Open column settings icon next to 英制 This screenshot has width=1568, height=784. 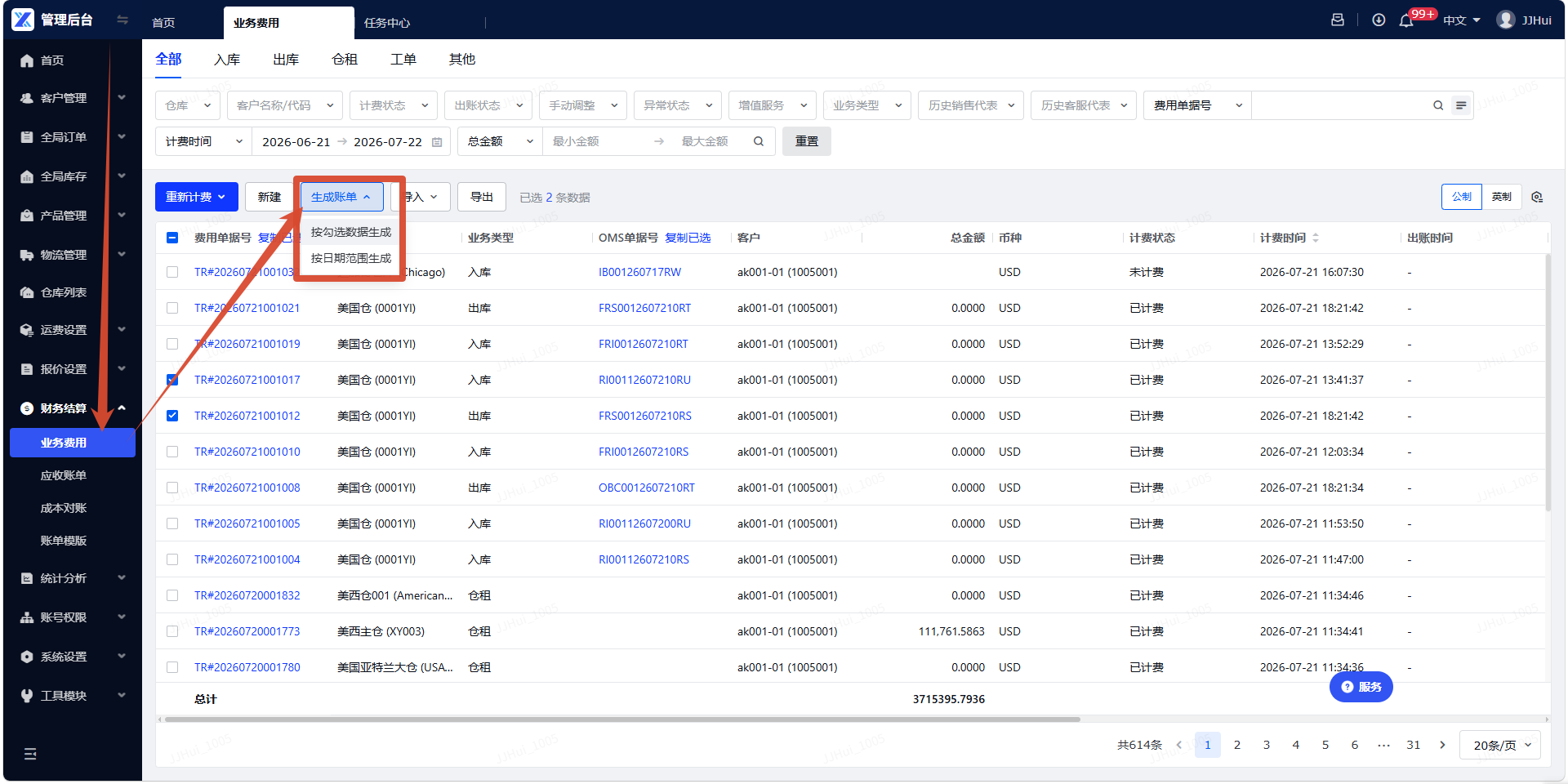pyautogui.click(x=1537, y=197)
